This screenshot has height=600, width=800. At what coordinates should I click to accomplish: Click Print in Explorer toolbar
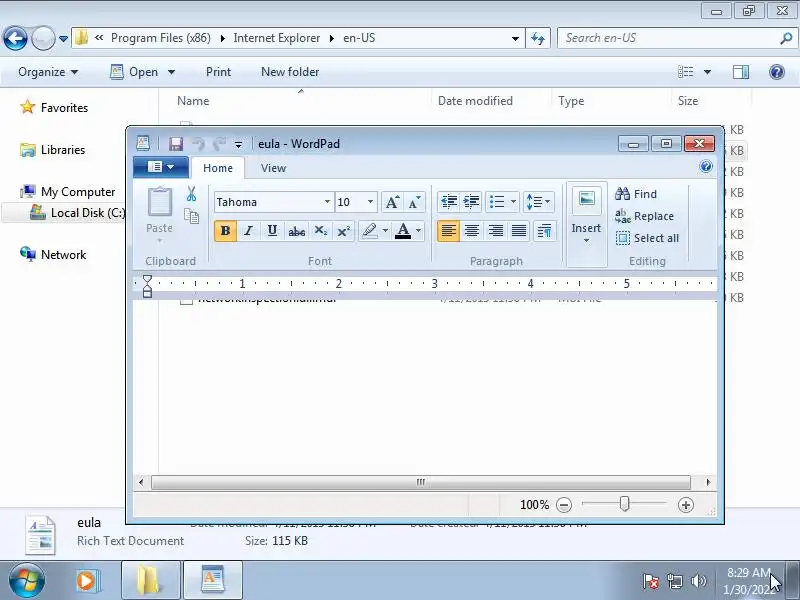[x=218, y=72]
